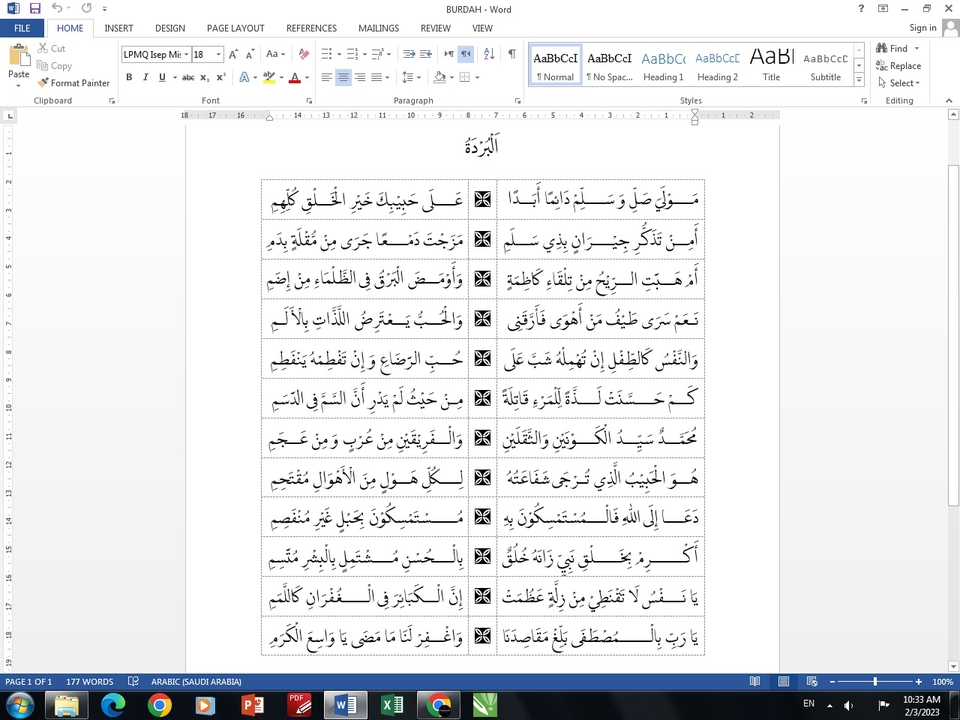Open Ribbon Display Options
This screenshot has height=720, width=960.
(883, 9)
